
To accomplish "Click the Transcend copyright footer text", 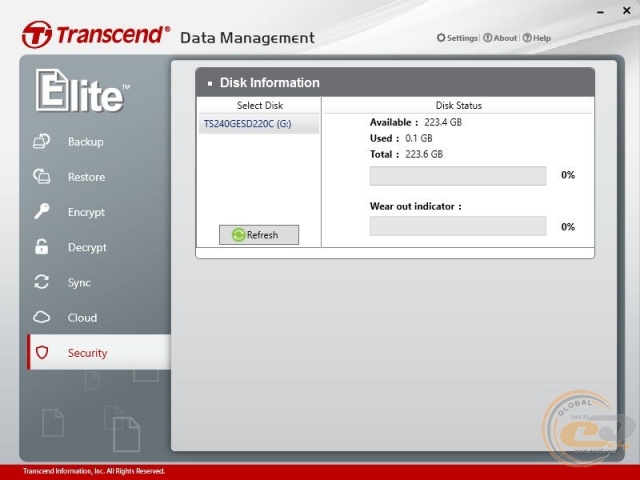I will [94, 471].
